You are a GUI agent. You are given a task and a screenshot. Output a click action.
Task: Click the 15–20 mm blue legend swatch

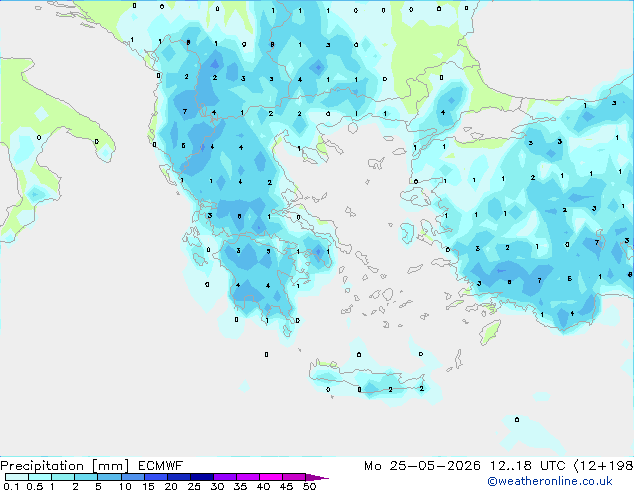click(x=156, y=477)
